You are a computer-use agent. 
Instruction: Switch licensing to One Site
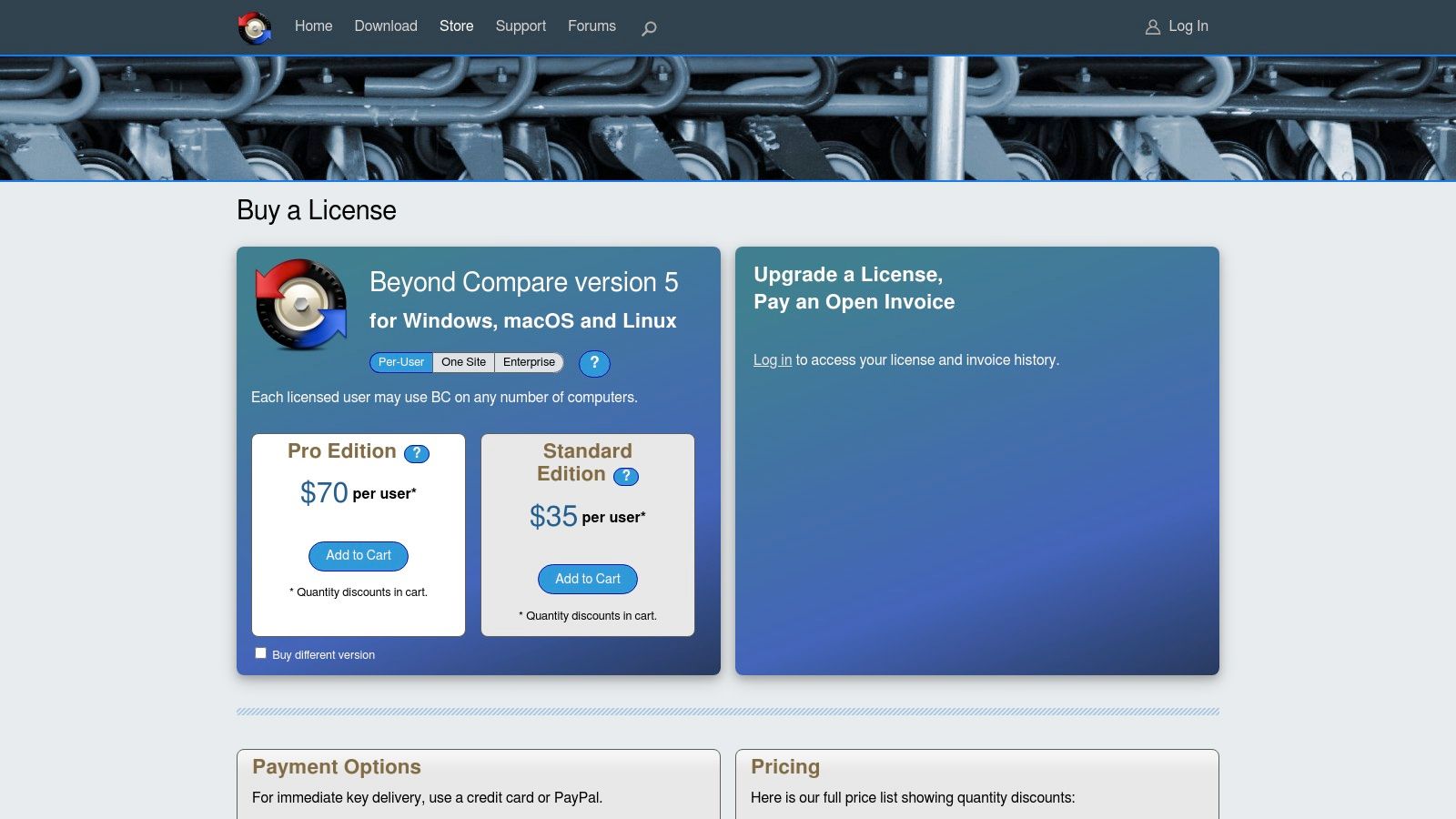[464, 361]
